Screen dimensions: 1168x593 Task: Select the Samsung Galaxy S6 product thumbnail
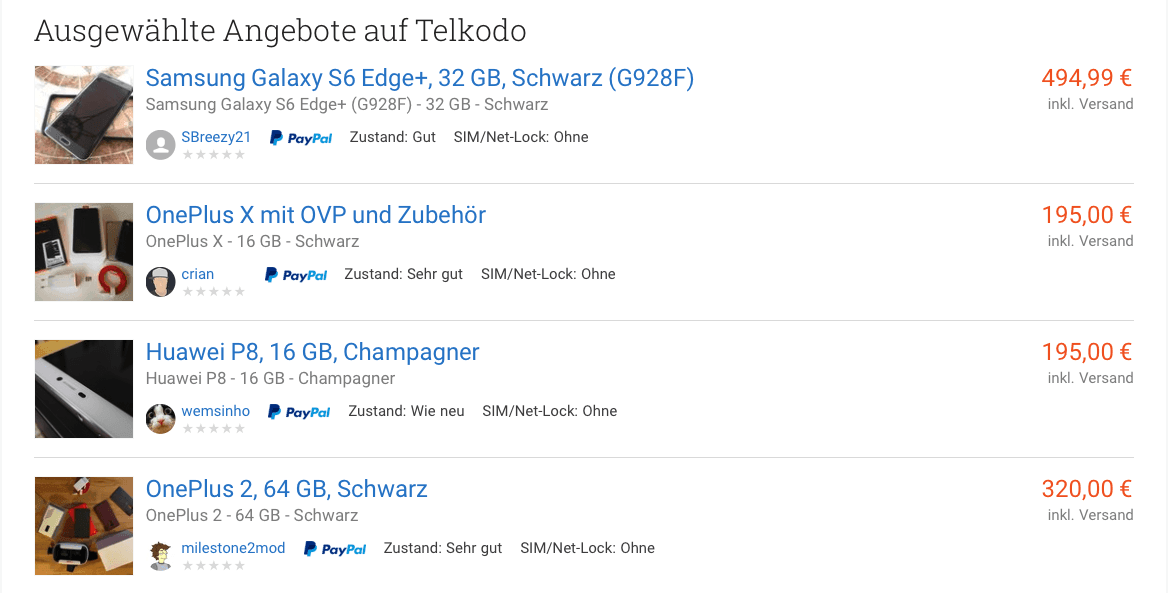(x=84, y=115)
